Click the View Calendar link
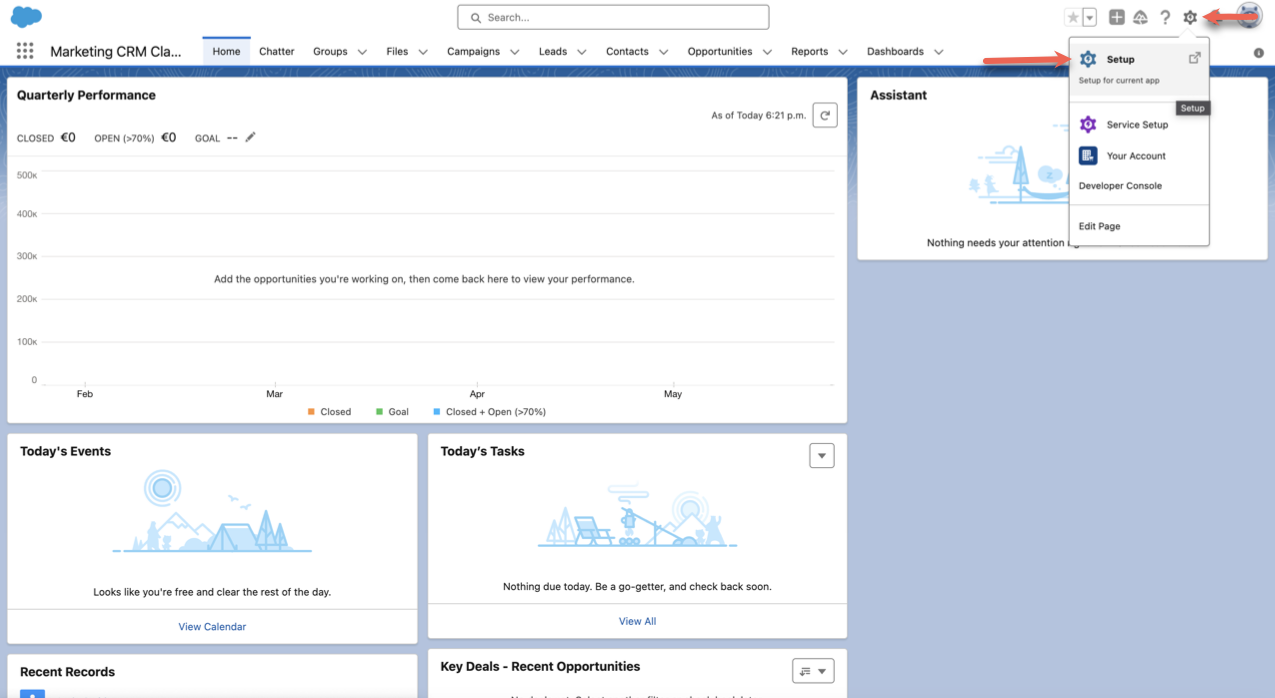 tap(212, 627)
